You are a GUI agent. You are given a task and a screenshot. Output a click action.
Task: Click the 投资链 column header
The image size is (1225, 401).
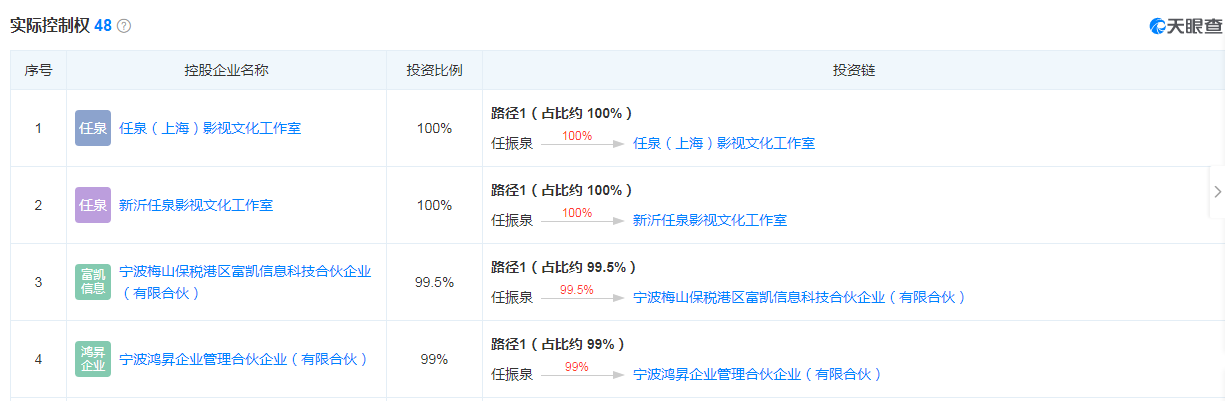(854, 71)
